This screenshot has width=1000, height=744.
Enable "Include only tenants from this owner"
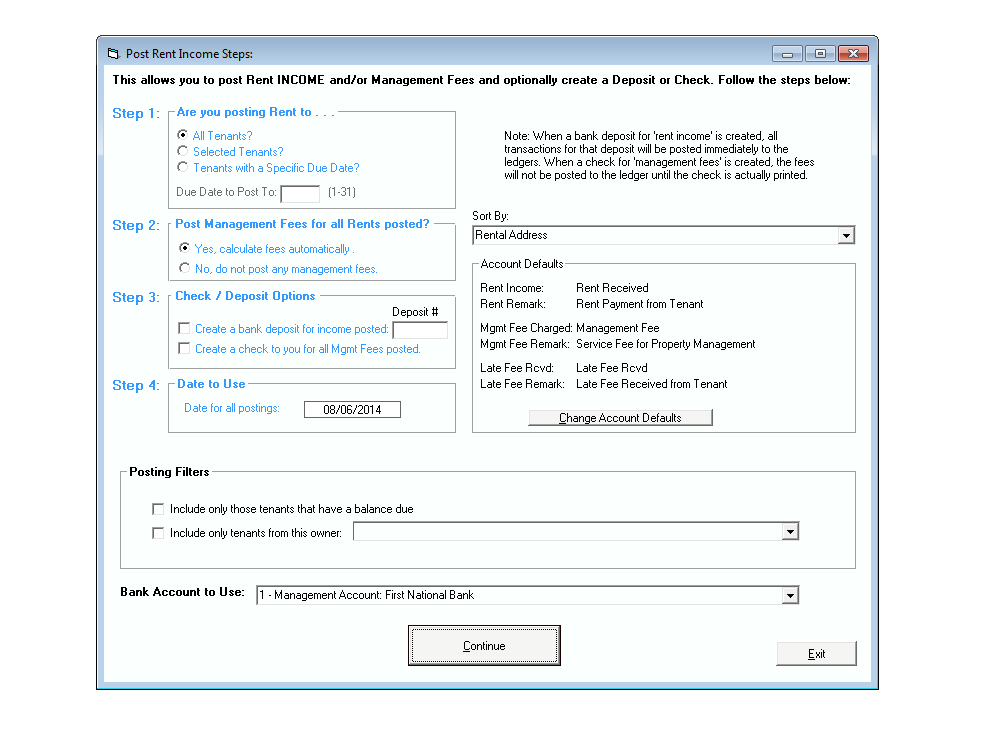[158, 531]
